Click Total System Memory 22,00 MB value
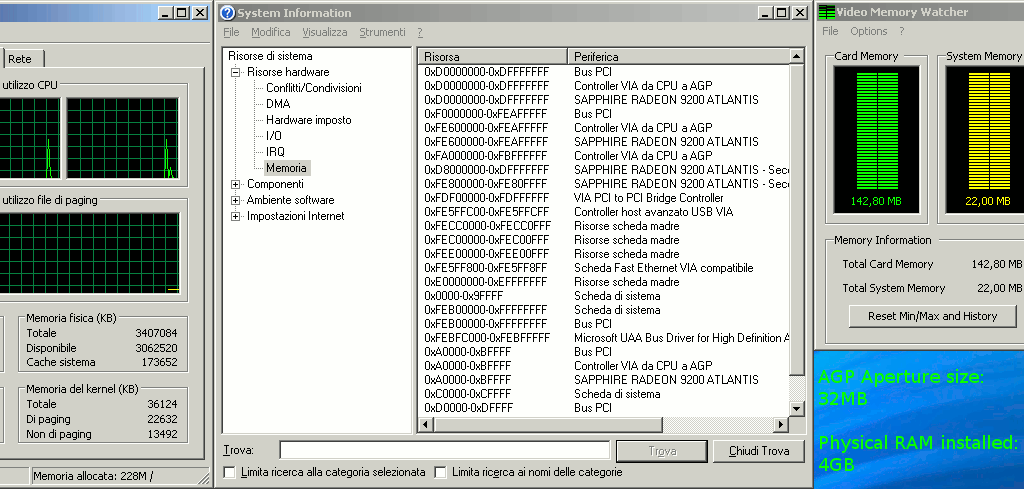The width and height of the screenshot is (1024, 489). point(999,288)
